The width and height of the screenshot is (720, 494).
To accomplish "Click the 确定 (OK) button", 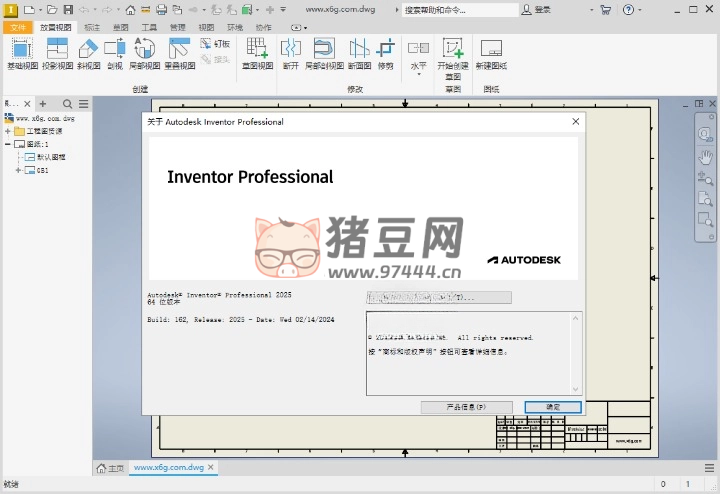I will click(552, 407).
